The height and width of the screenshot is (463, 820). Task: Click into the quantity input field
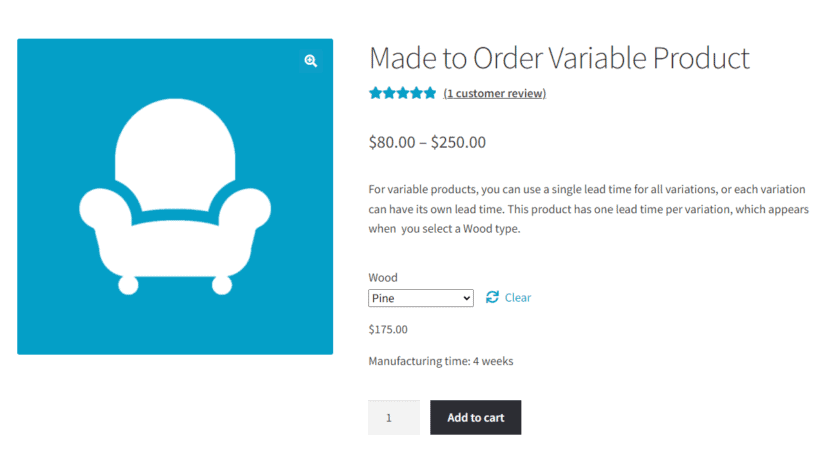[x=393, y=418]
